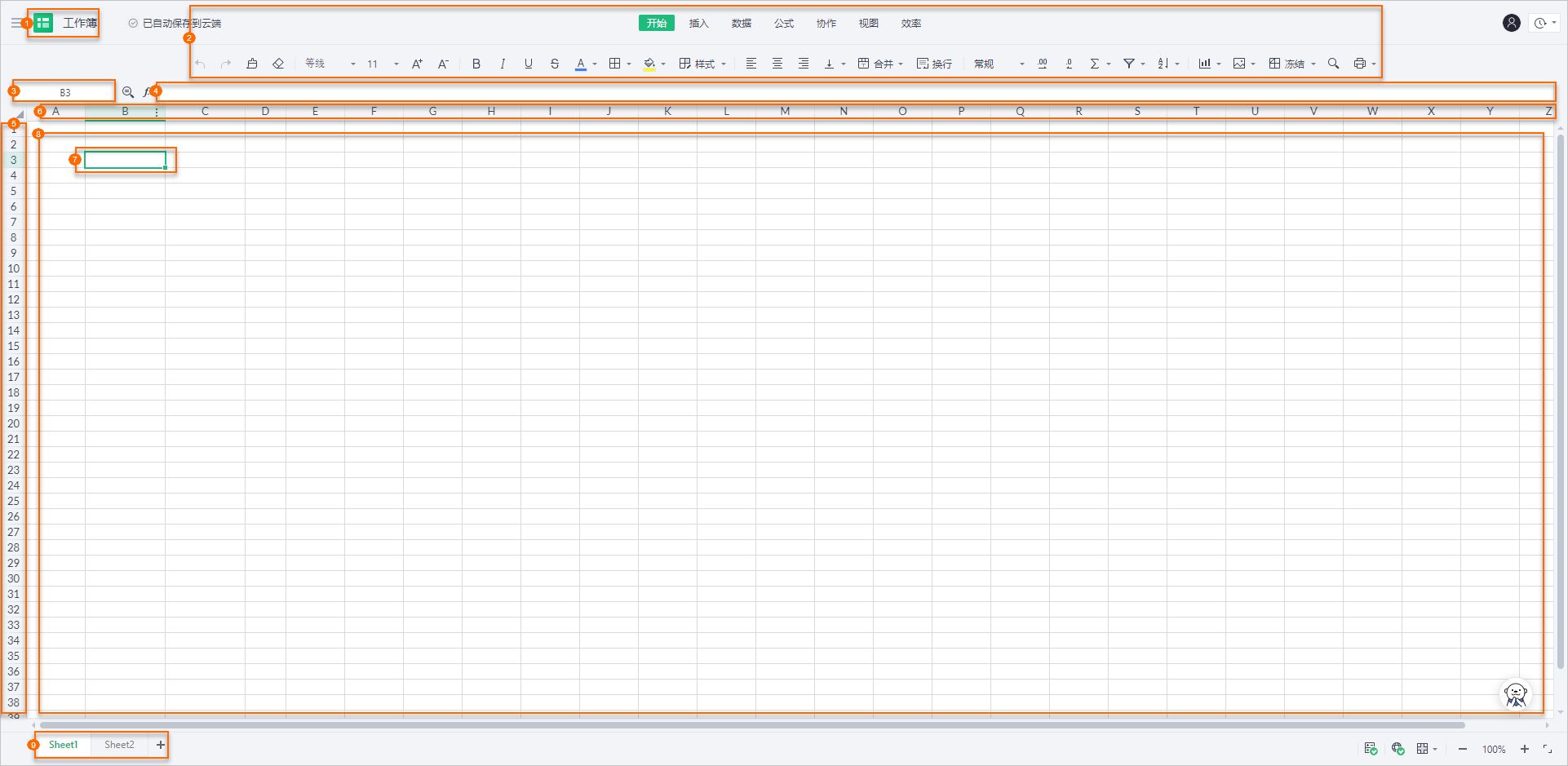The image size is (1568, 766).
Task: Increase font size with A+ icon
Action: pos(417,64)
